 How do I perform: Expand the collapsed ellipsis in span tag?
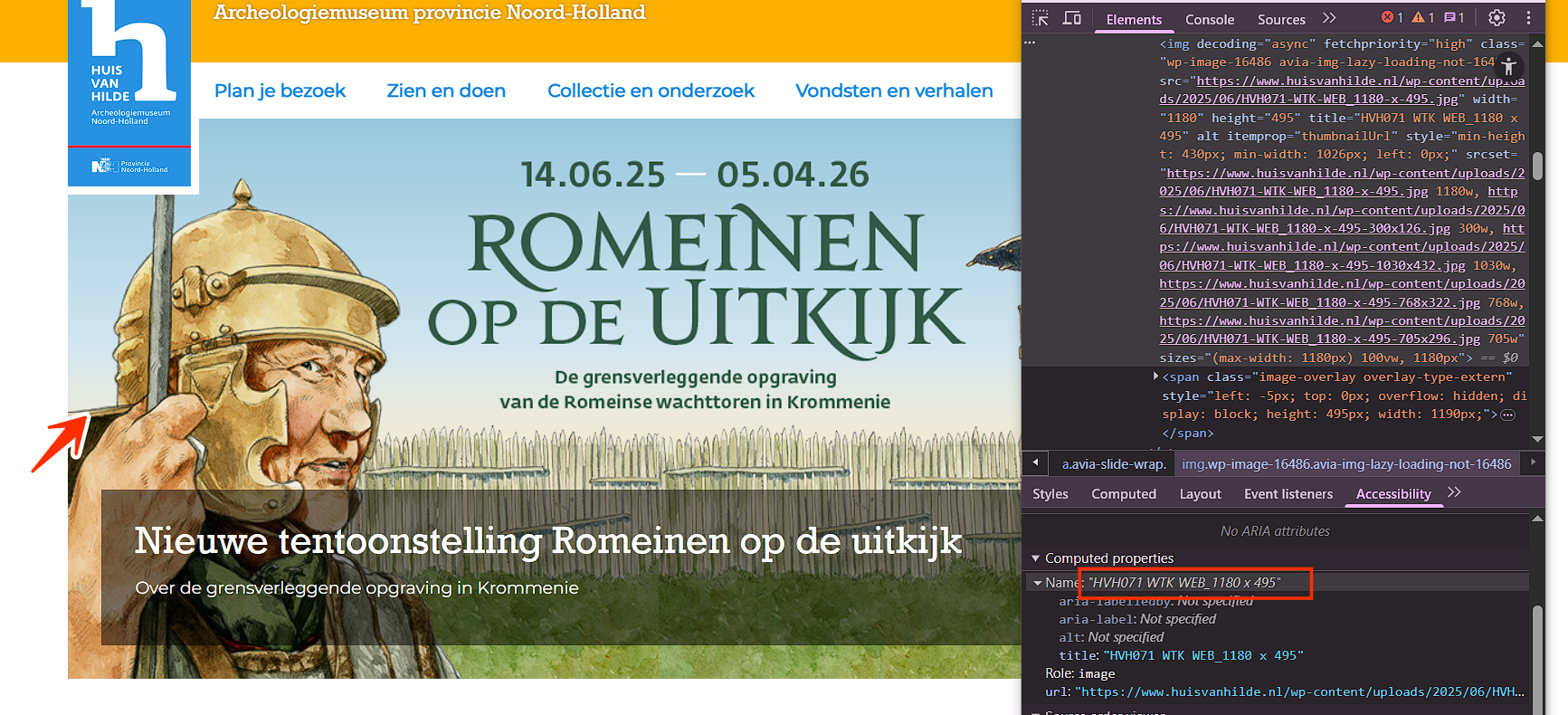pyautogui.click(x=1507, y=415)
